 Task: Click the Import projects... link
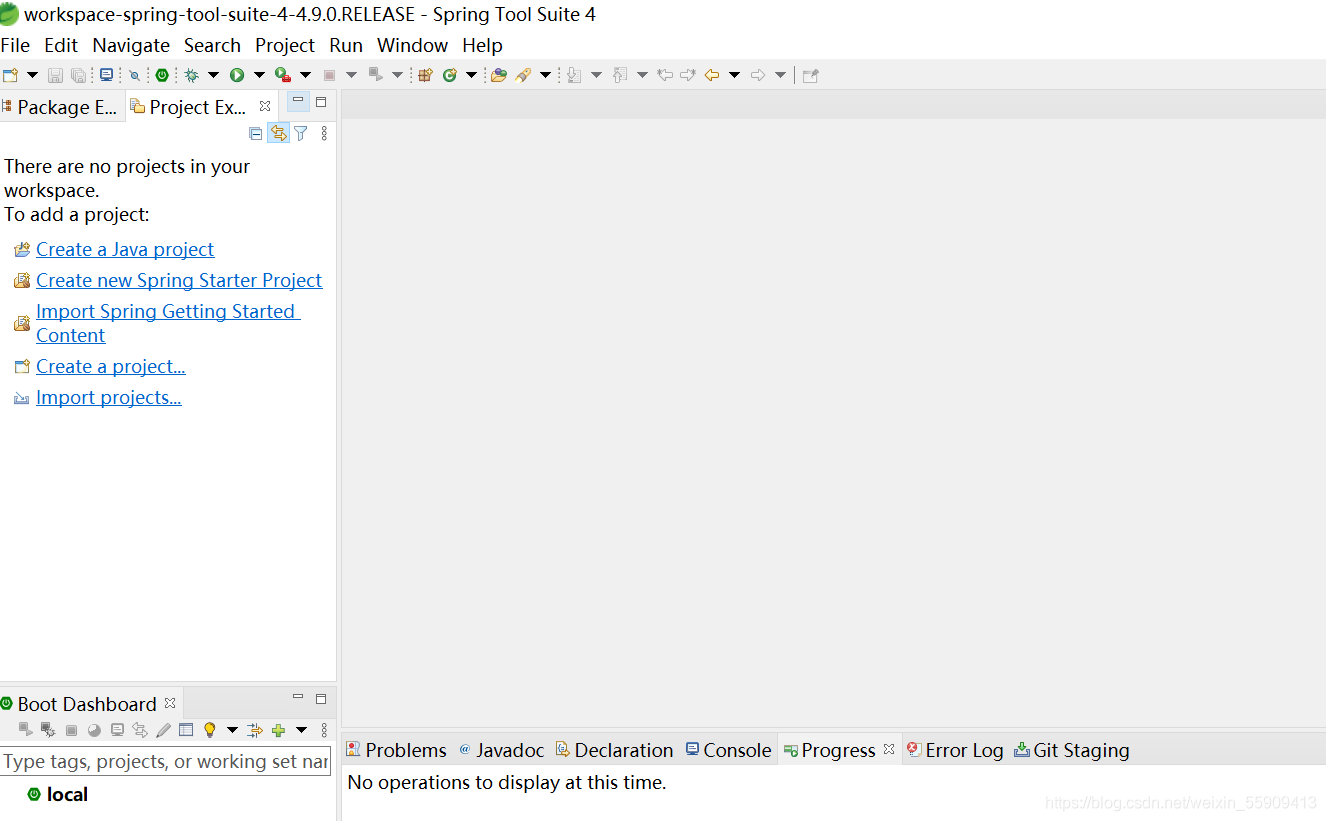(x=109, y=397)
